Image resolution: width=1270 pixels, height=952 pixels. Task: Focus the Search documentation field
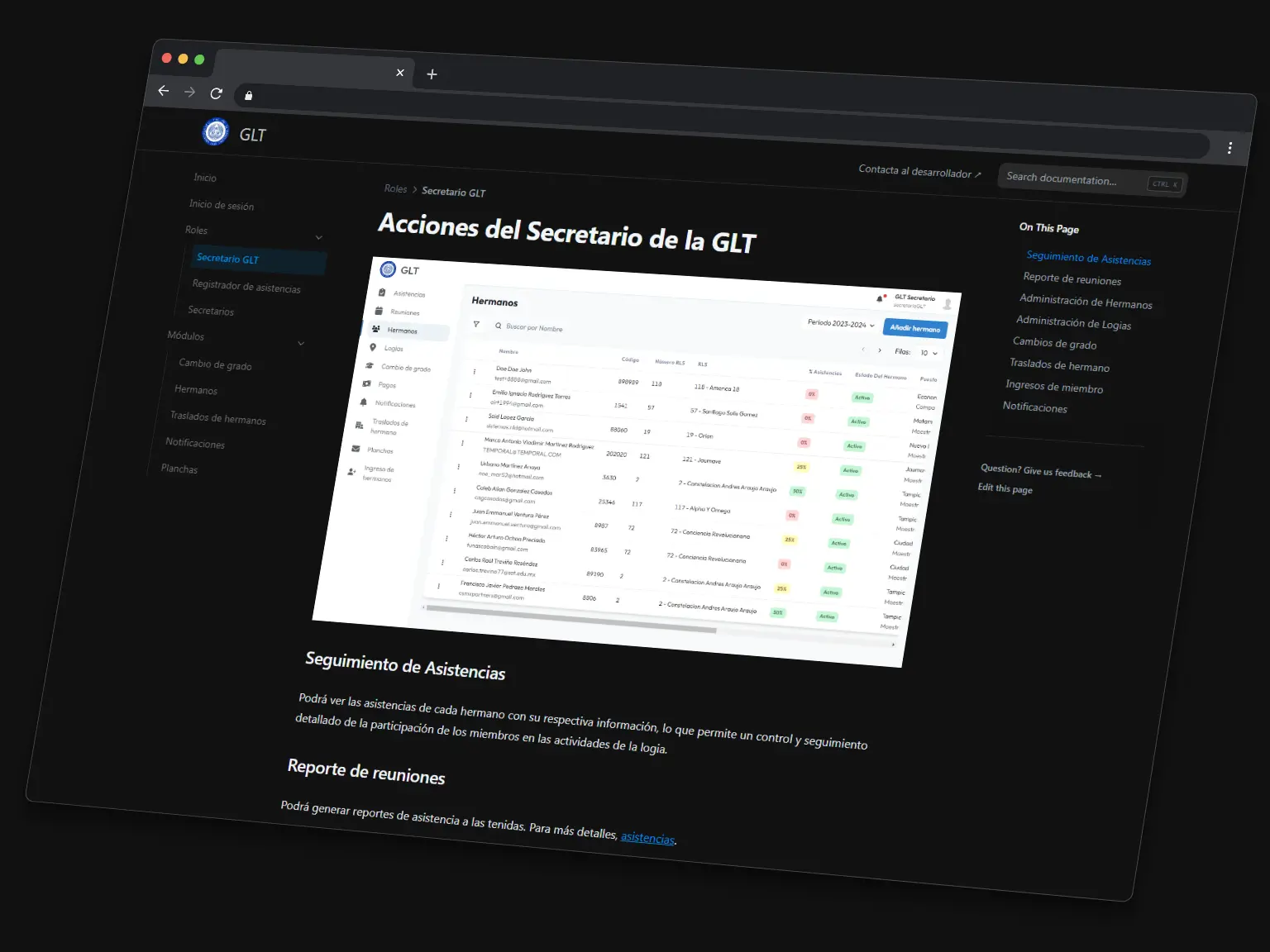[1093, 180]
